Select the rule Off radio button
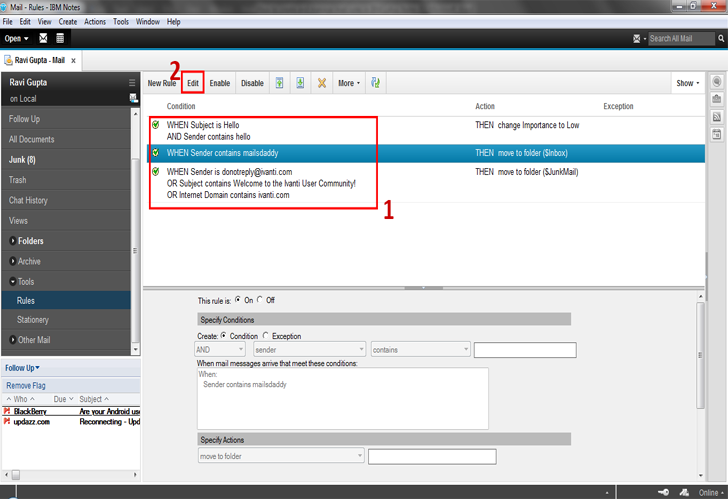This screenshot has height=499, width=728. point(260,300)
